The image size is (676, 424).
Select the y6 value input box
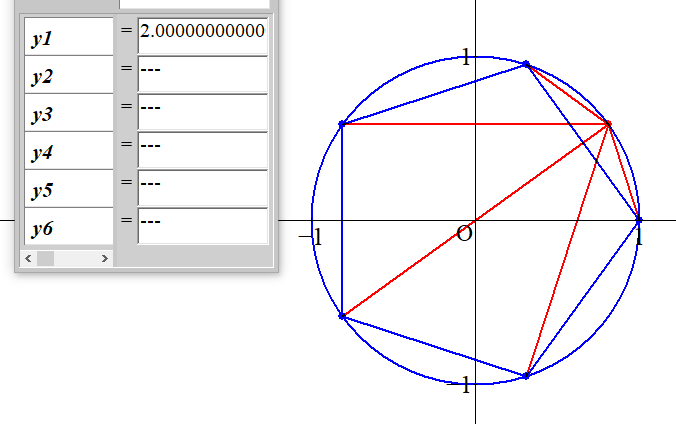pyautogui.click(x=203, y=226)
